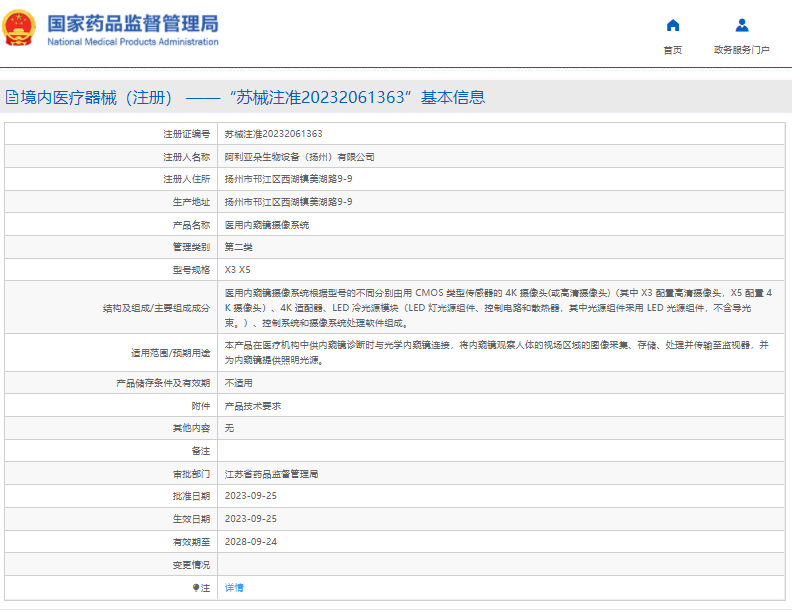Select effective date in 生效日期 row
The height and width of the screenshot is (610, 792).
point(251,519)
